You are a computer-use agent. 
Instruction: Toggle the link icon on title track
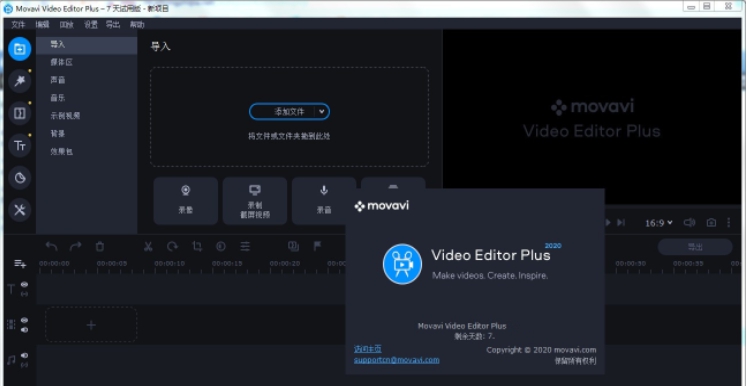coord(24,294)
